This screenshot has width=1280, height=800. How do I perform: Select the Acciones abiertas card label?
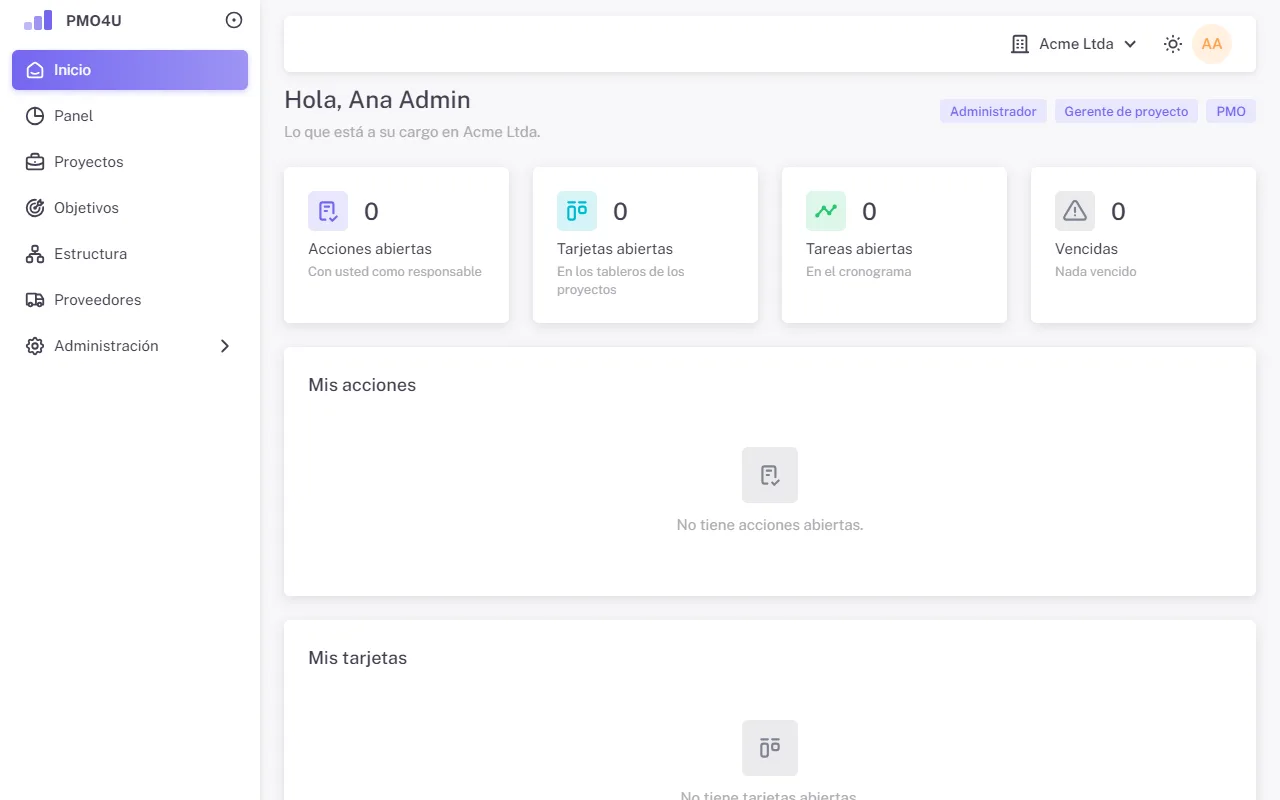[x=370, y=249]
